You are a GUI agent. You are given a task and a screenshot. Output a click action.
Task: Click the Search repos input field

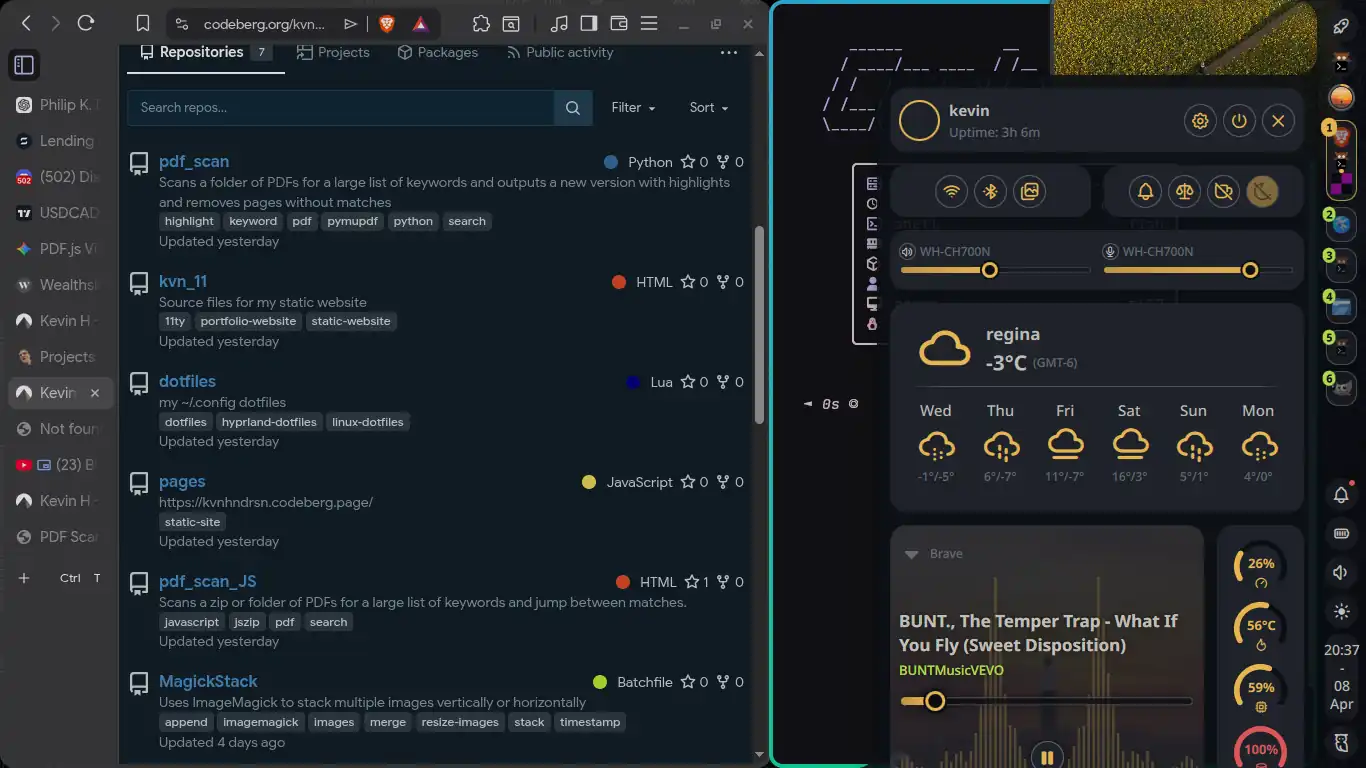tap(340, 108)
